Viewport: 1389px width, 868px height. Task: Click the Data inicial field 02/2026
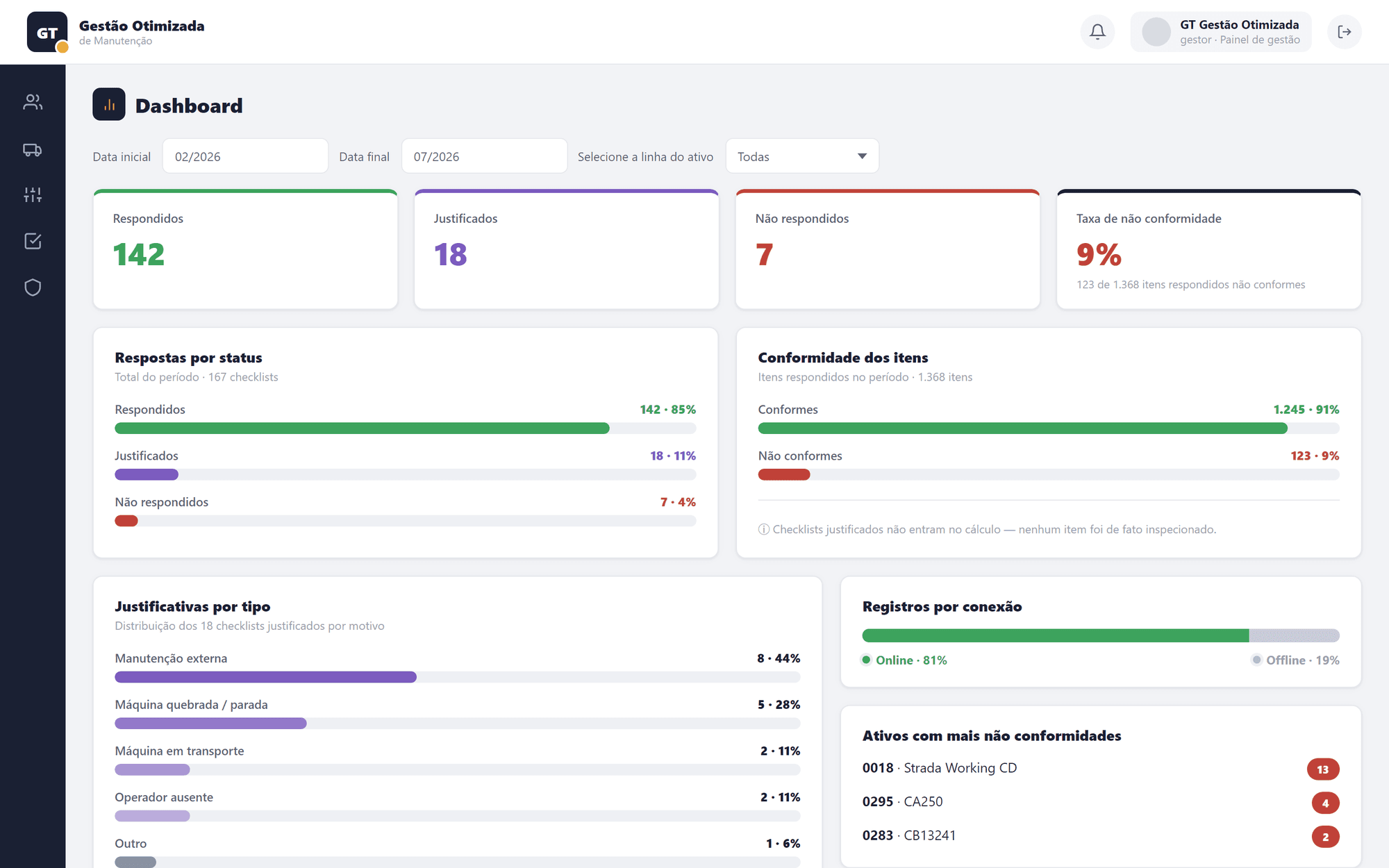245,156
